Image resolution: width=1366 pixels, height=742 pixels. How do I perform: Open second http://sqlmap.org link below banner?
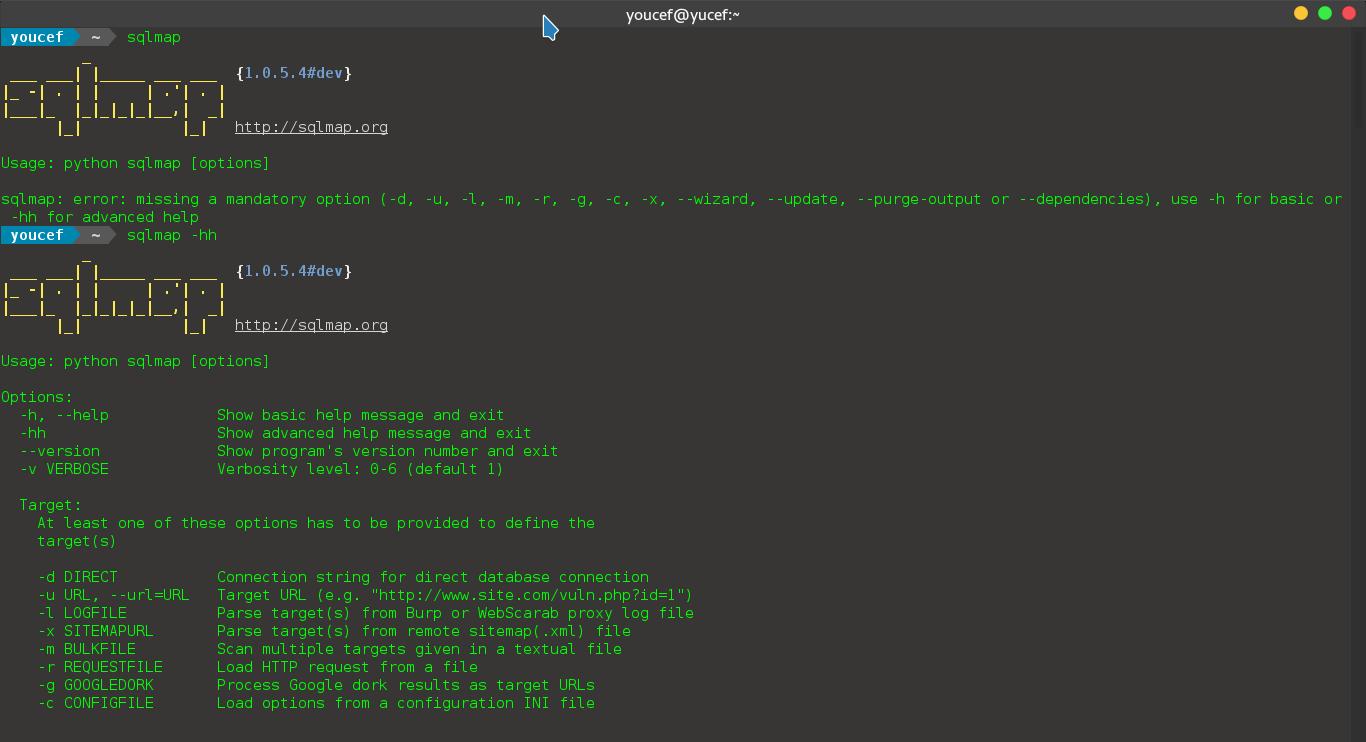click(x=311, y=325)
